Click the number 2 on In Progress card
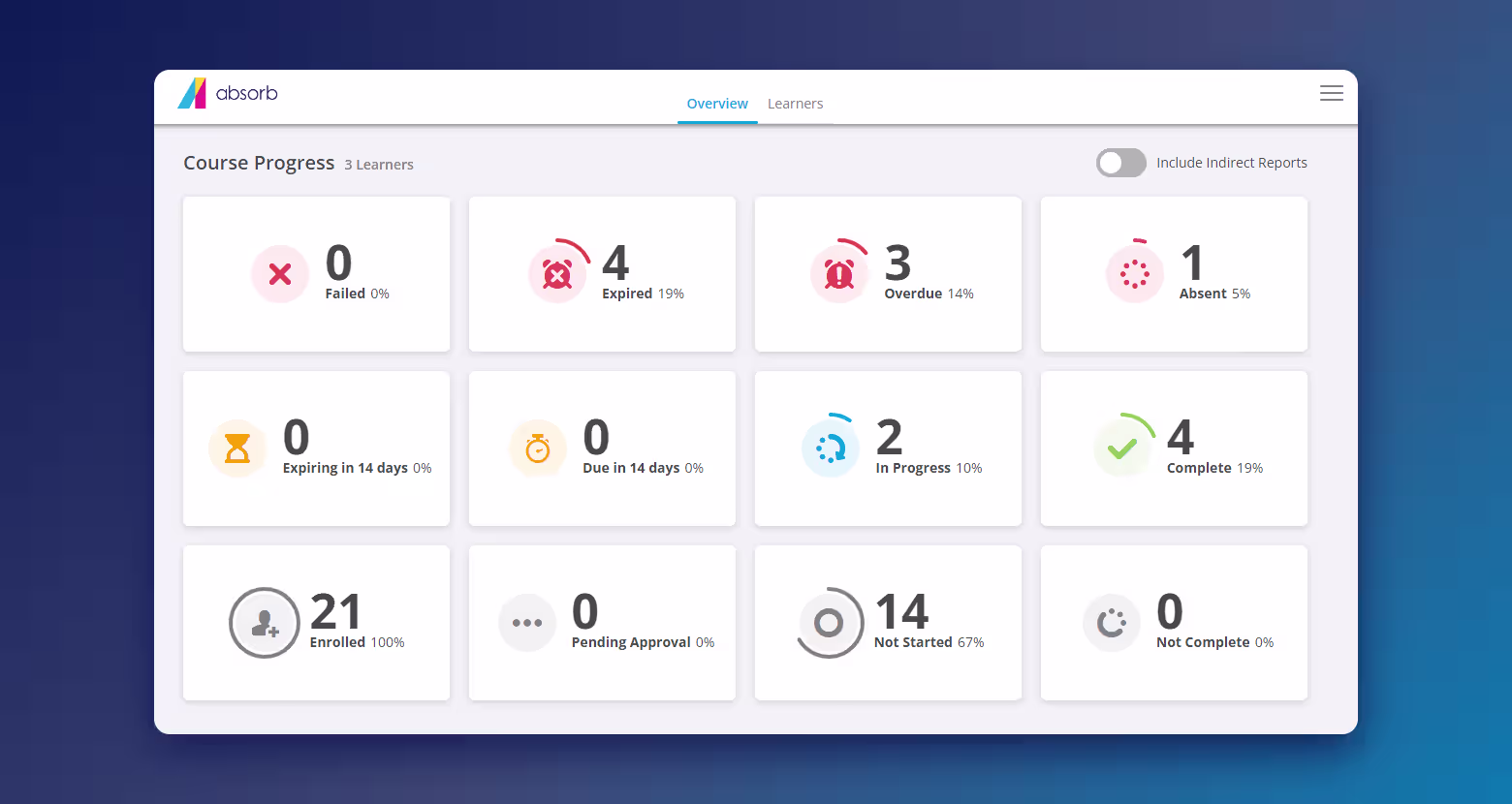The height and width of the screenshot is (804, 1512). 889,438
